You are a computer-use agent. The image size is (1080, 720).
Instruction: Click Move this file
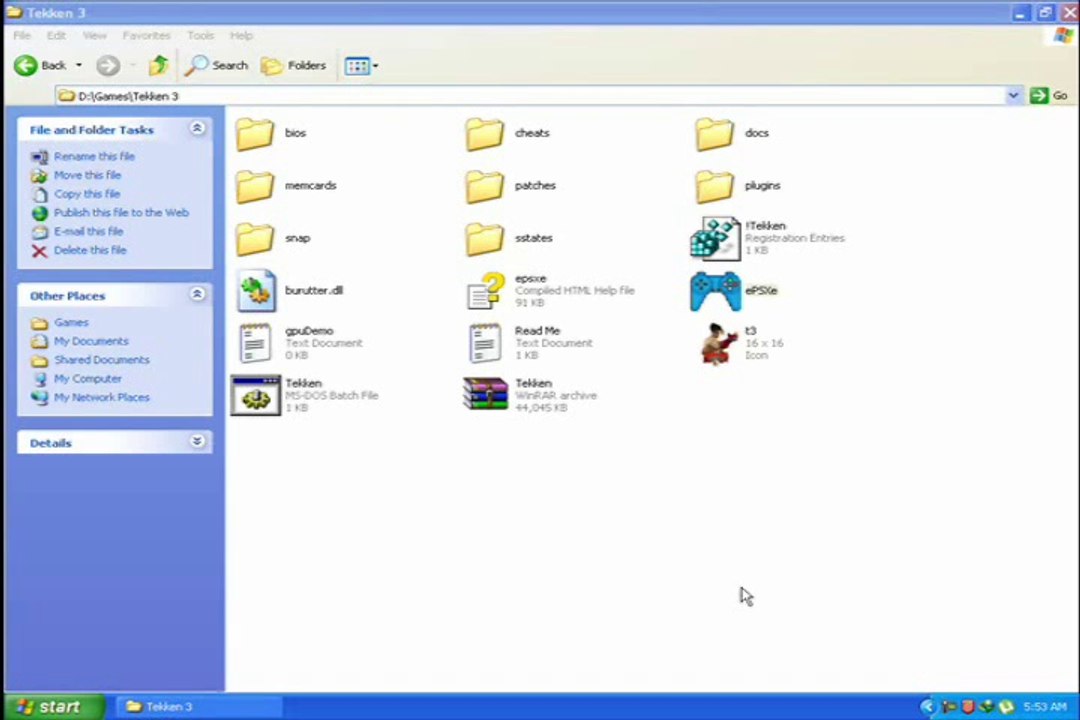pyautogui.click(x=87, y=175)
